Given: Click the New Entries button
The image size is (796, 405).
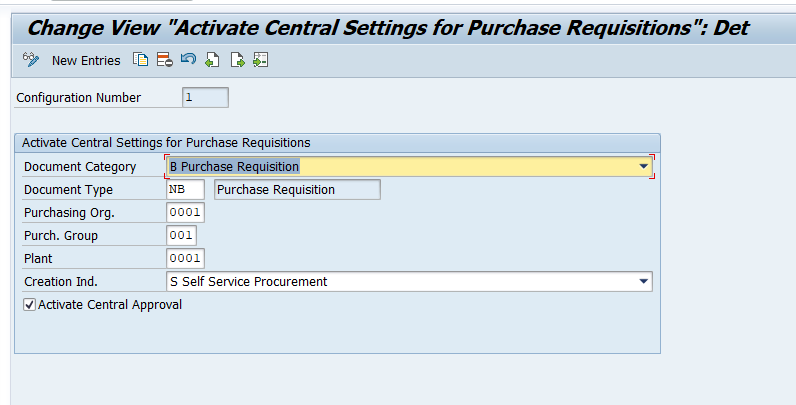Looking at the screenshot, I should tap(86, 60).
